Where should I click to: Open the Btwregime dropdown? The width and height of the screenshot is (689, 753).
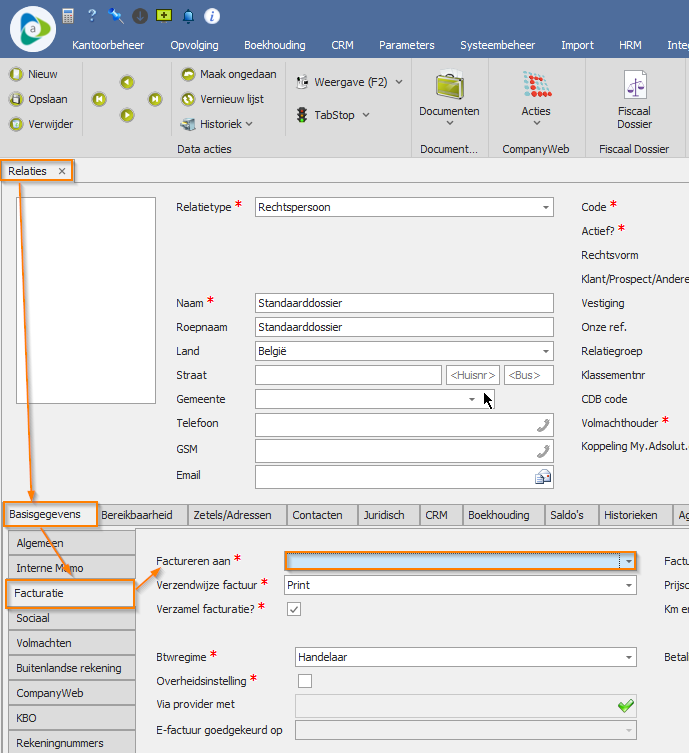click(628, 658)
